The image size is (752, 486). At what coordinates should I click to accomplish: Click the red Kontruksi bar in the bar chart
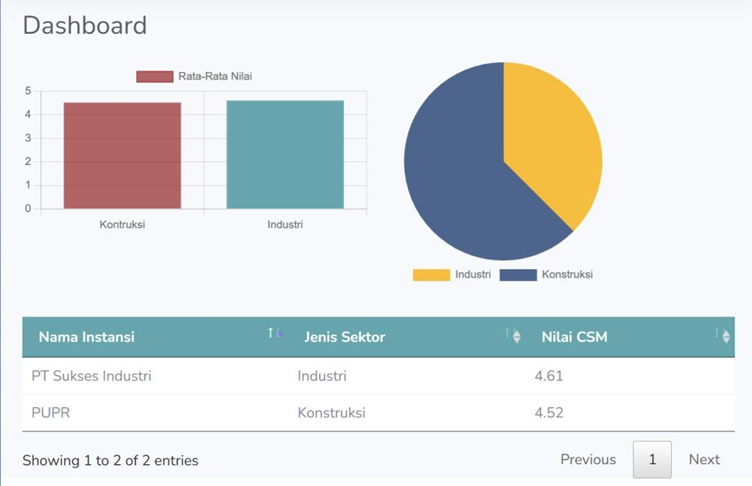(122, 156)
